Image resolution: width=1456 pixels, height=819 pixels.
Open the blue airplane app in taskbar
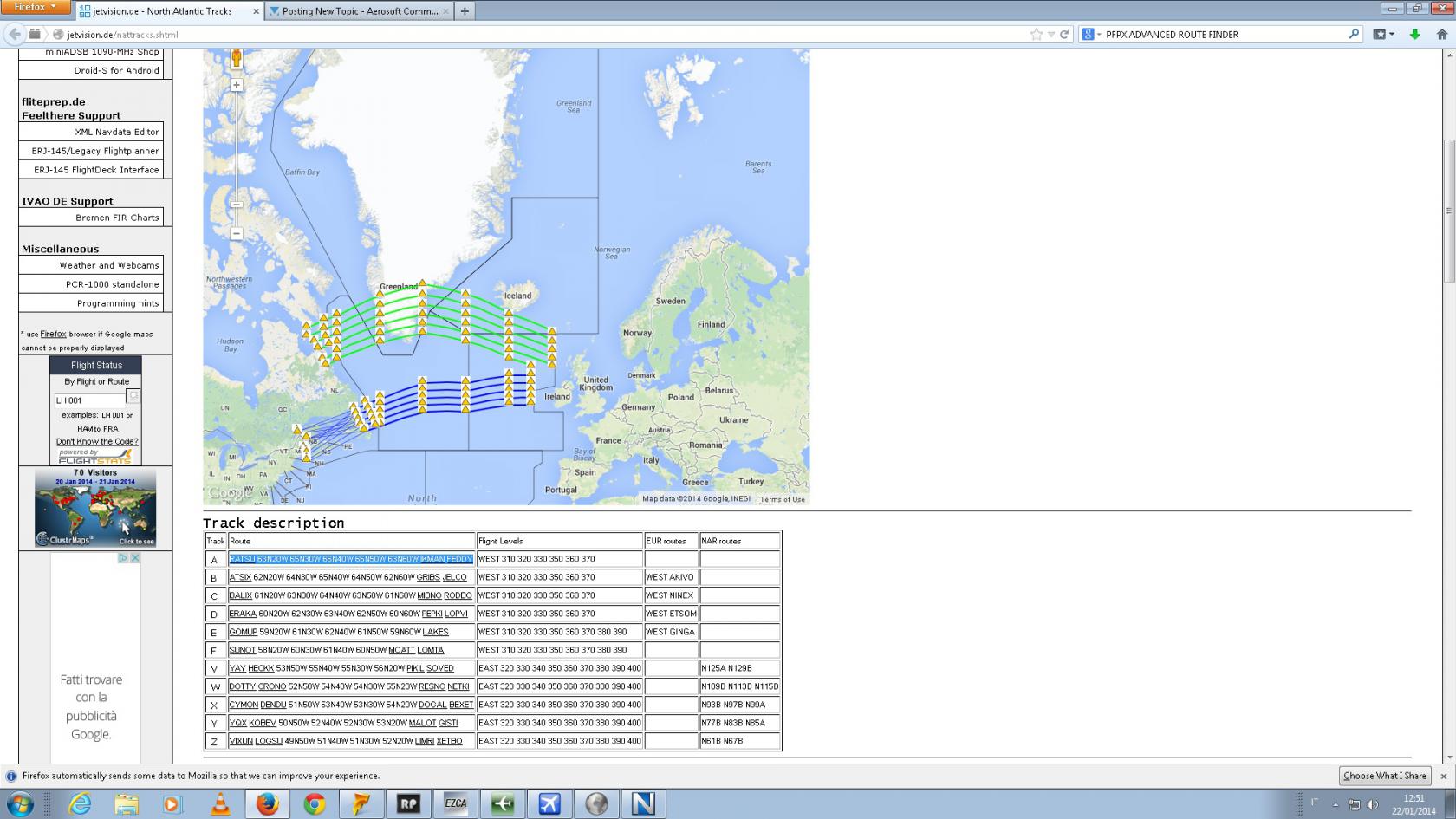coord(549,804)
